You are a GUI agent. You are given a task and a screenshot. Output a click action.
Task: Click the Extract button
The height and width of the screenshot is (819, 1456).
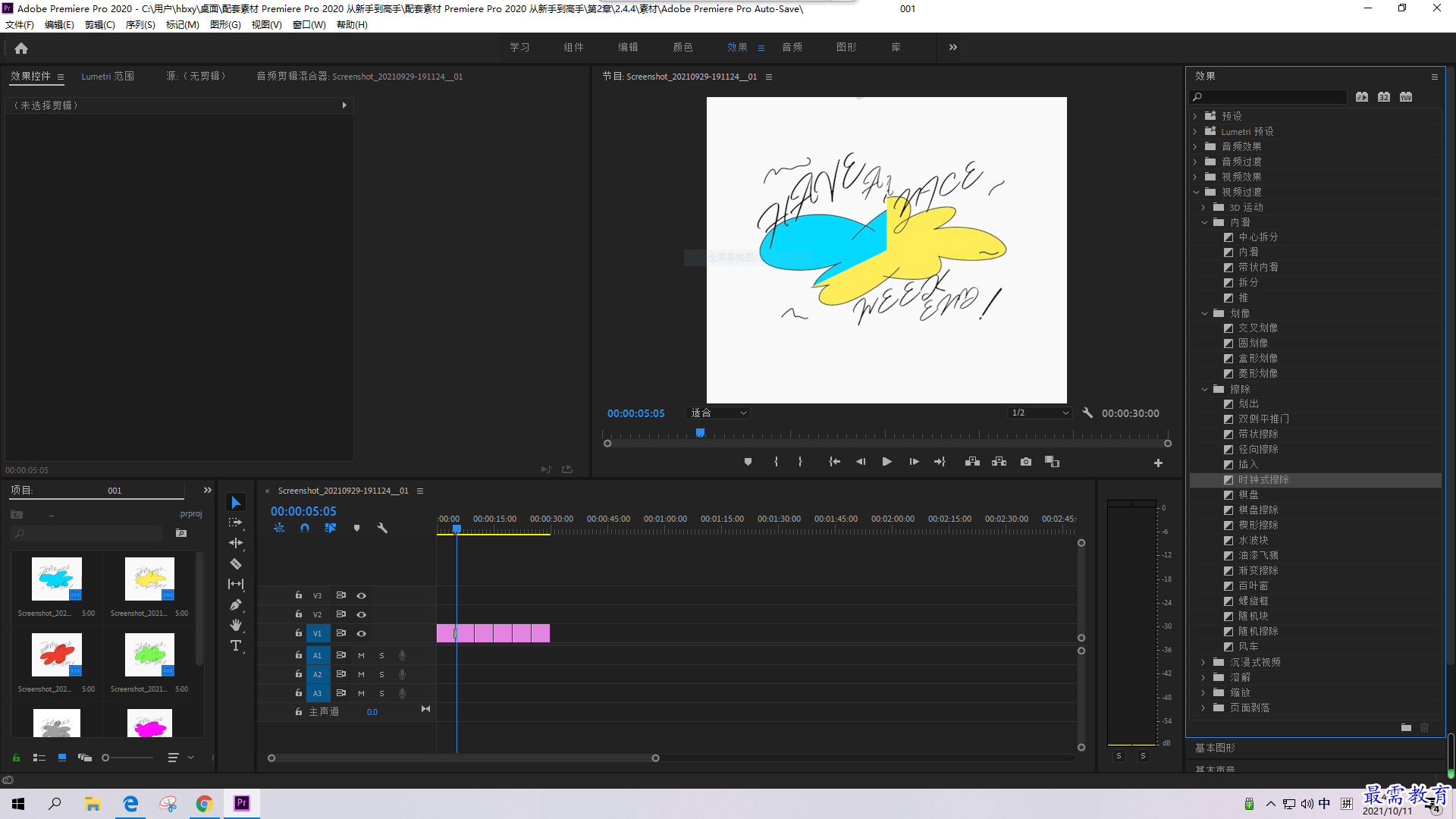[x=999, y=462]
